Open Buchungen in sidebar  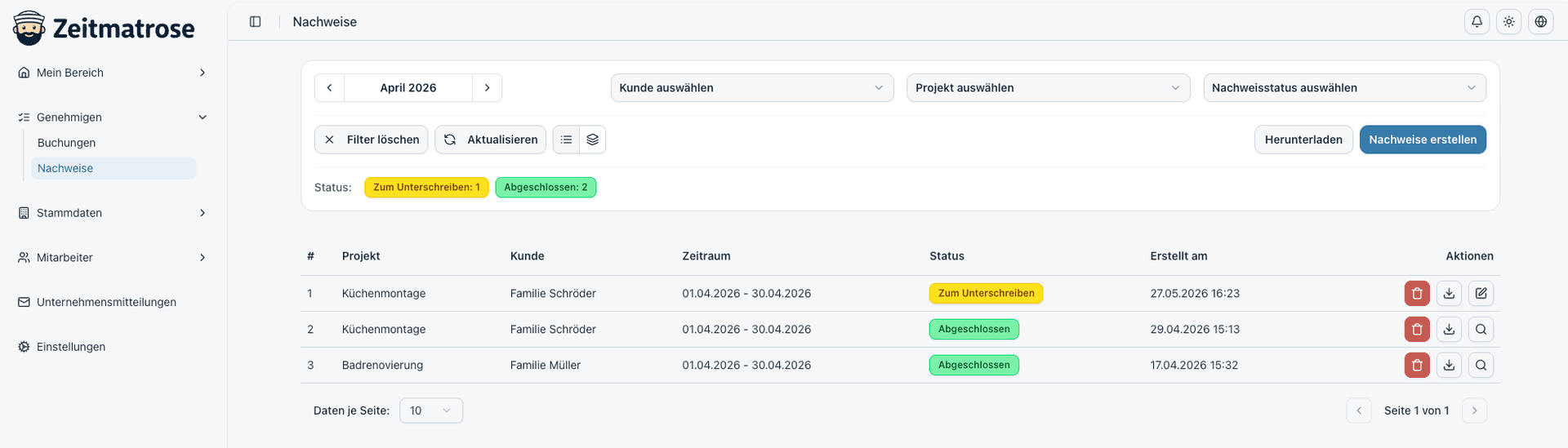(x=114, y=143)
